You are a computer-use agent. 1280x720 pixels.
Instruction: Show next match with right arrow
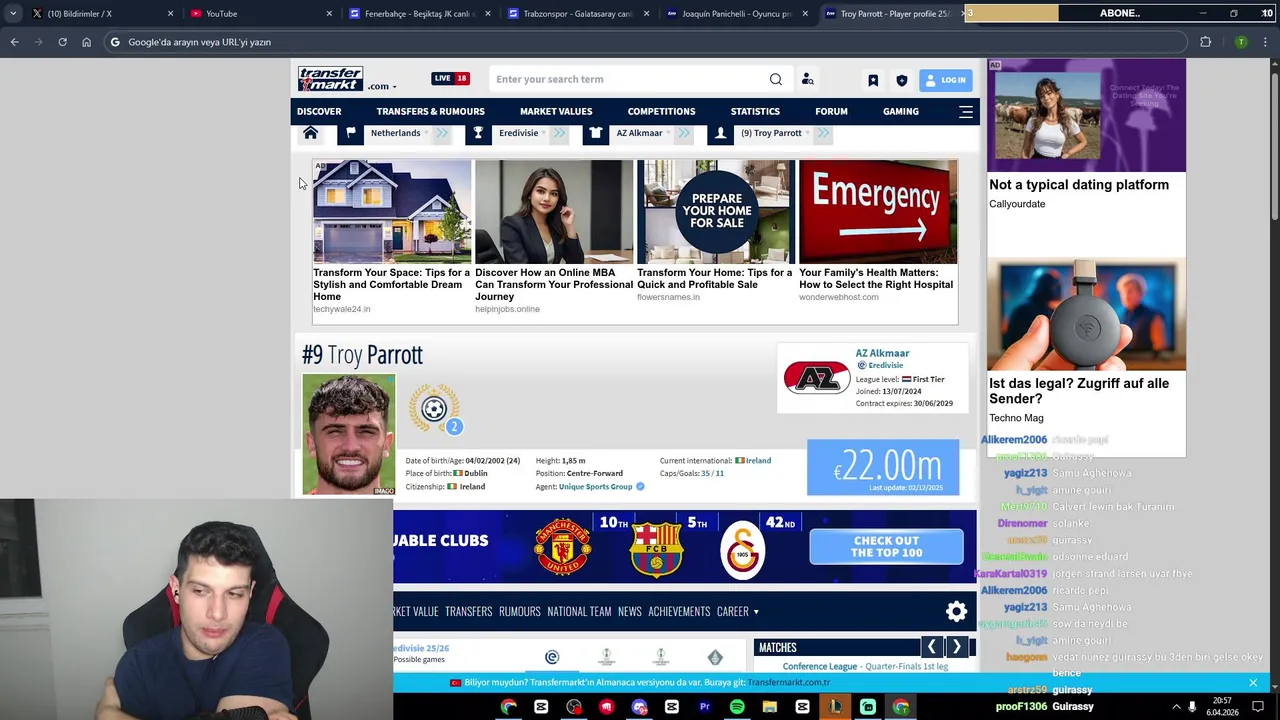[957, 647]
